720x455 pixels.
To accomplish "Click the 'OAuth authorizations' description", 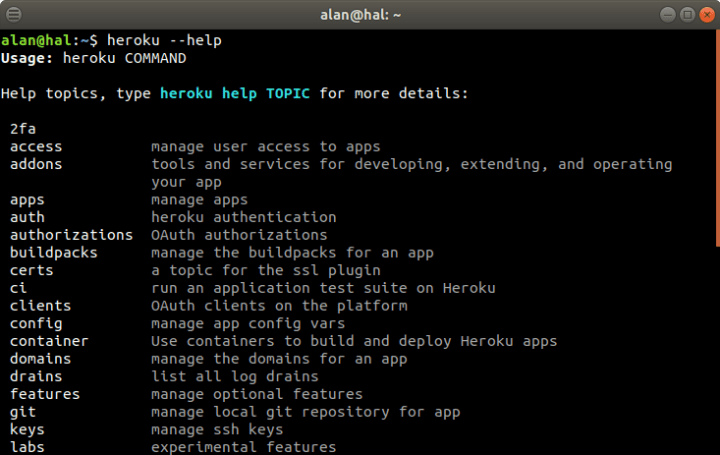I will click(x=239, y=235).
